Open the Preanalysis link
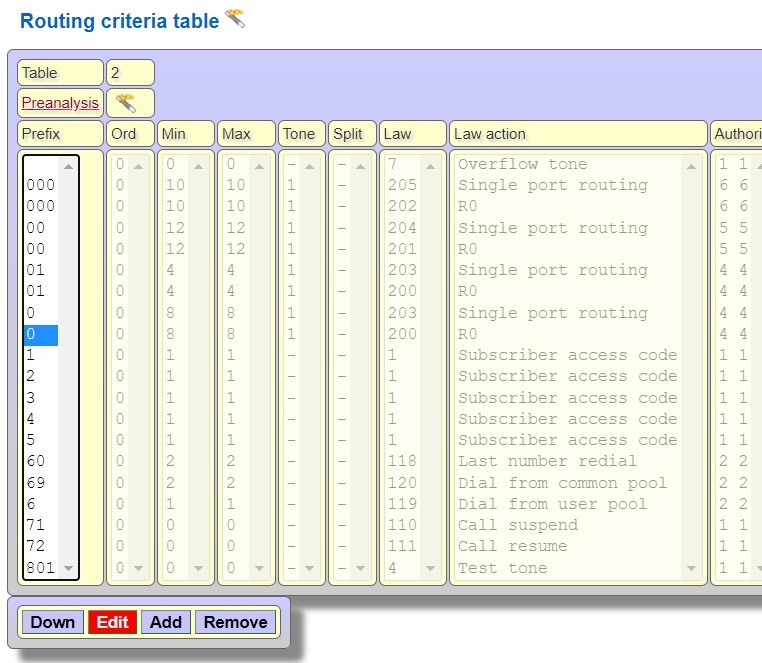Screen dimensions: 762x663 pyautogui.click(x=60, y=103)
